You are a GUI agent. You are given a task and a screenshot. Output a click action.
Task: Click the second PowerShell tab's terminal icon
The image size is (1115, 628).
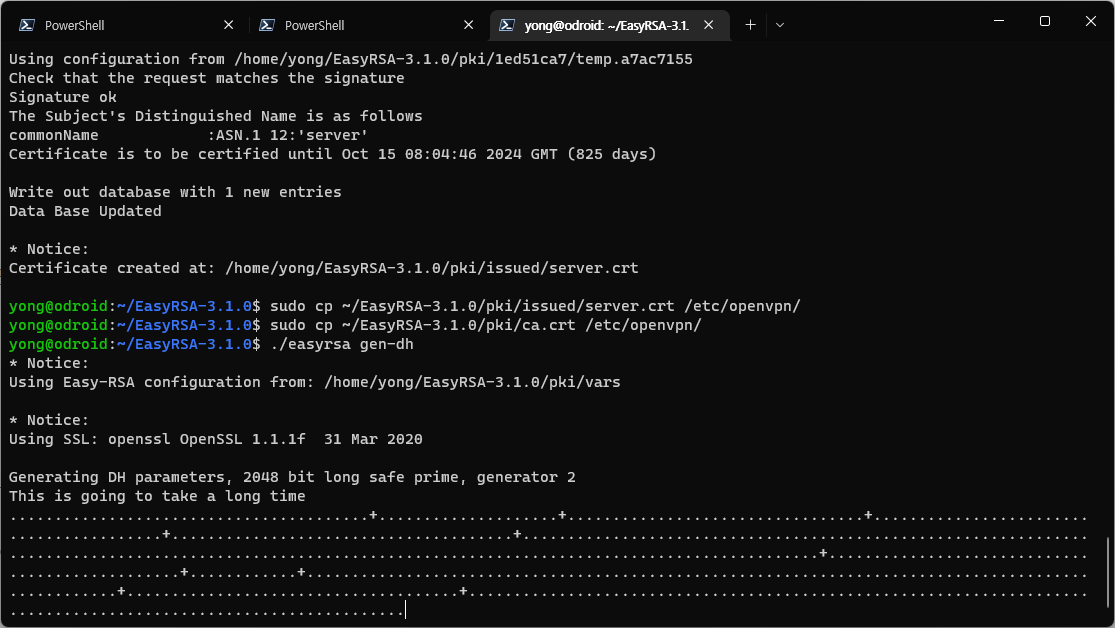(267, 25)
